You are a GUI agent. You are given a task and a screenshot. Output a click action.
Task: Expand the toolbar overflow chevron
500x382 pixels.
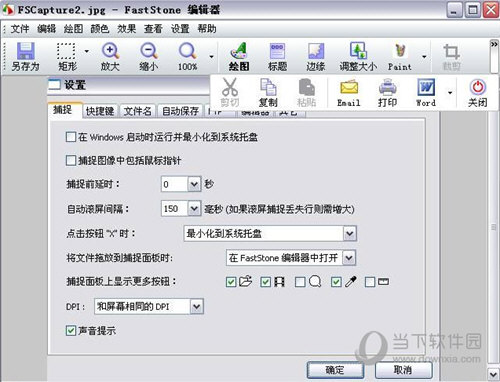click(x=493, y=44)
